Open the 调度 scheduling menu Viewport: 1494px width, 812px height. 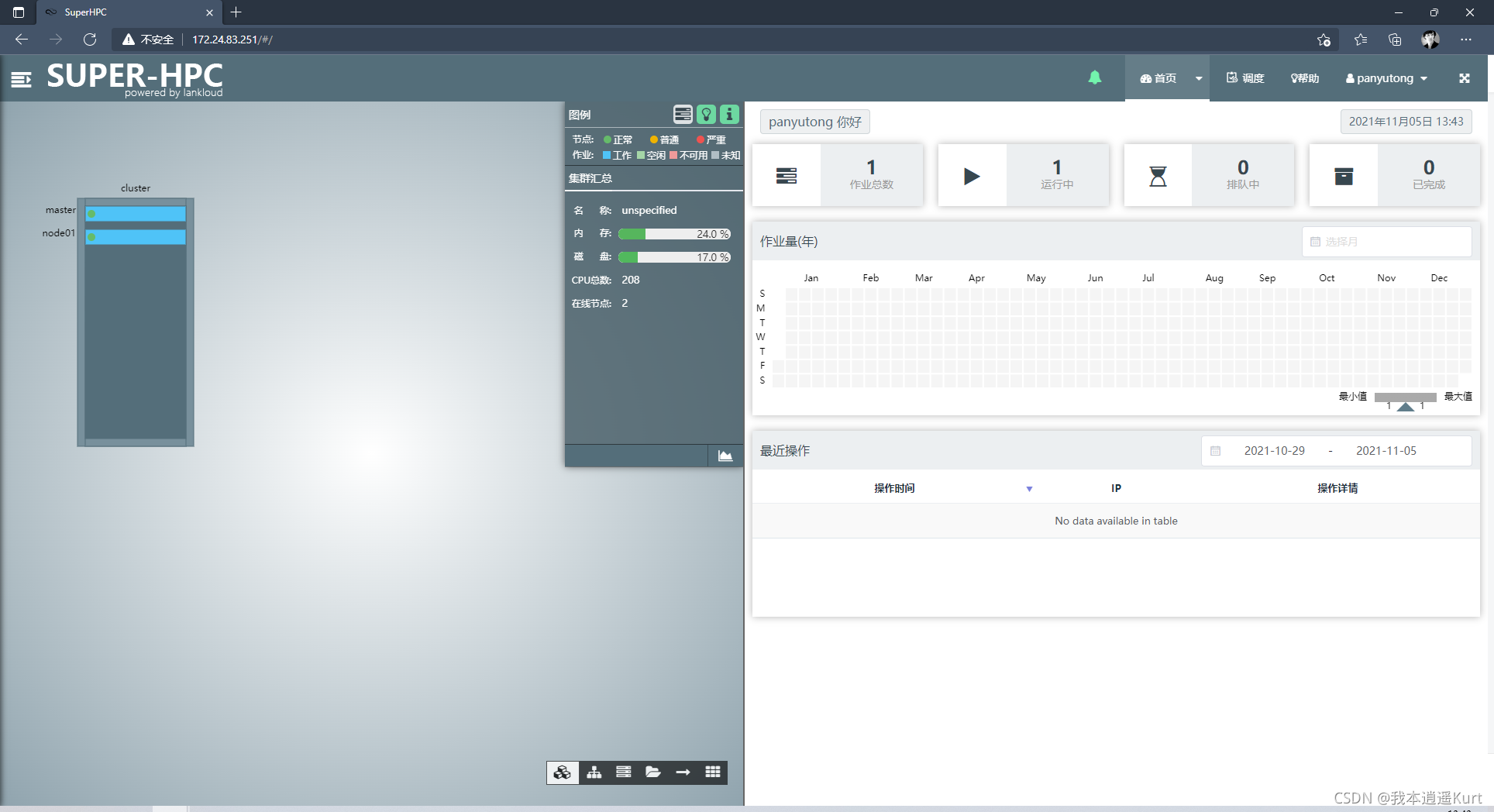(x=1245, y=78)
